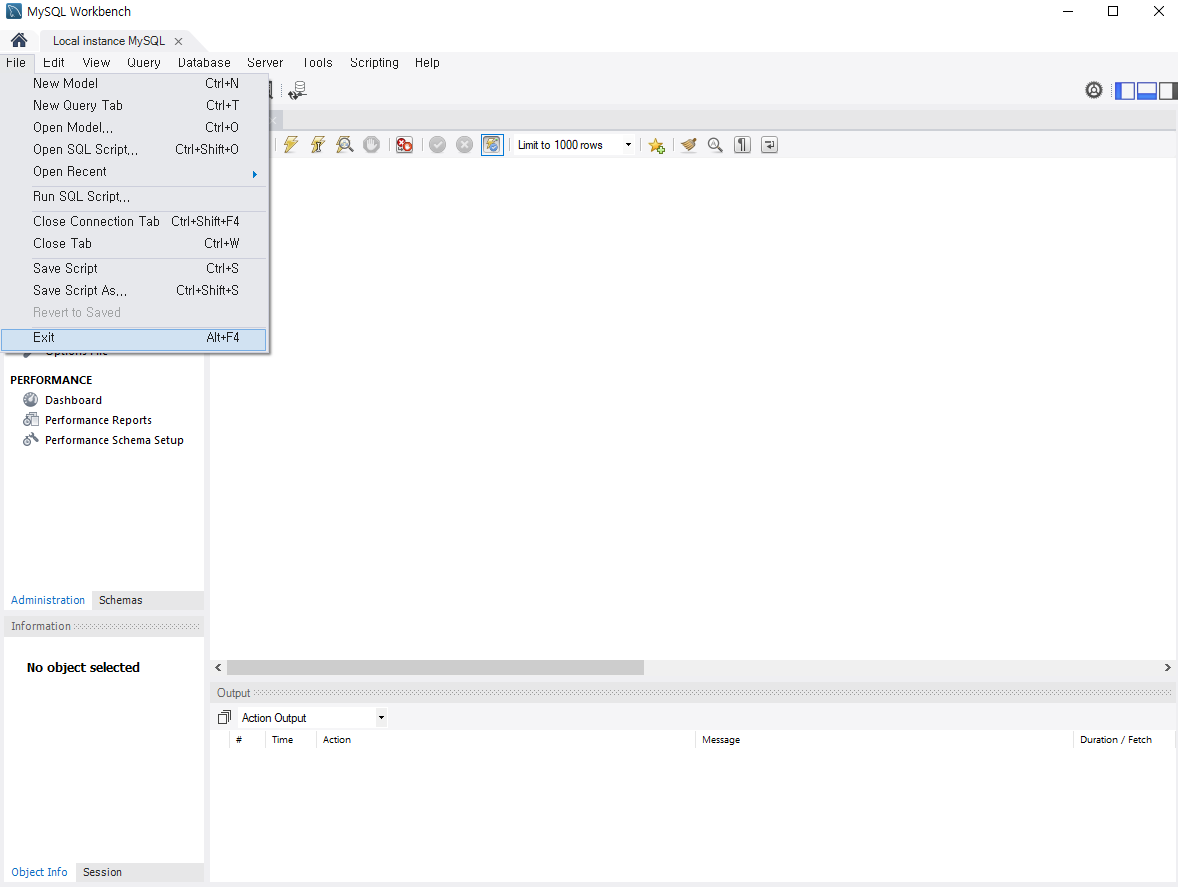Screen dimensions: 1178x887
Task: Choose New Model from File menu
Action: pyautogui.click(x=135, y=83)
